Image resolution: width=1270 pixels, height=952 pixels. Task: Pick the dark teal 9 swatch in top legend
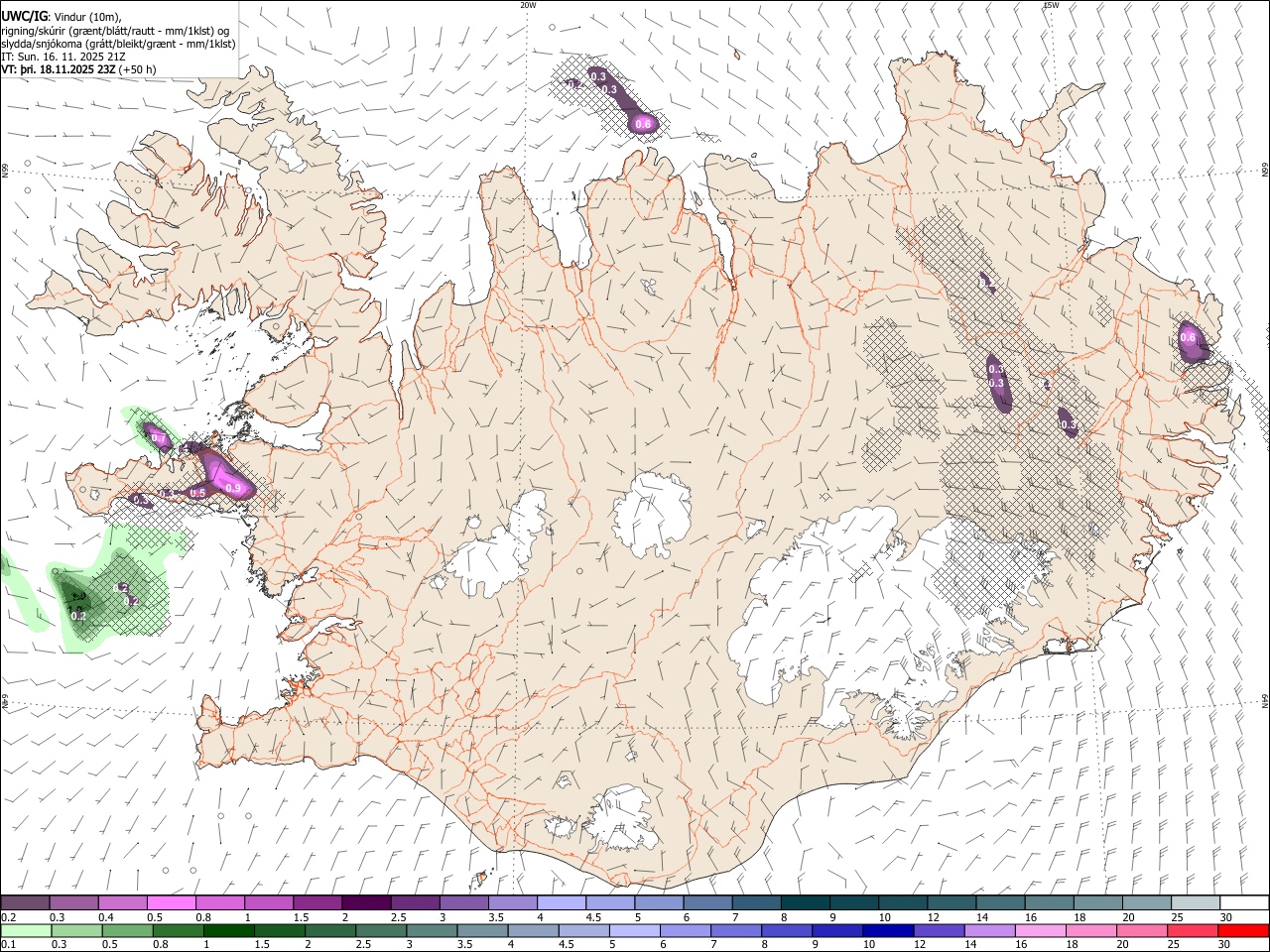853,903
